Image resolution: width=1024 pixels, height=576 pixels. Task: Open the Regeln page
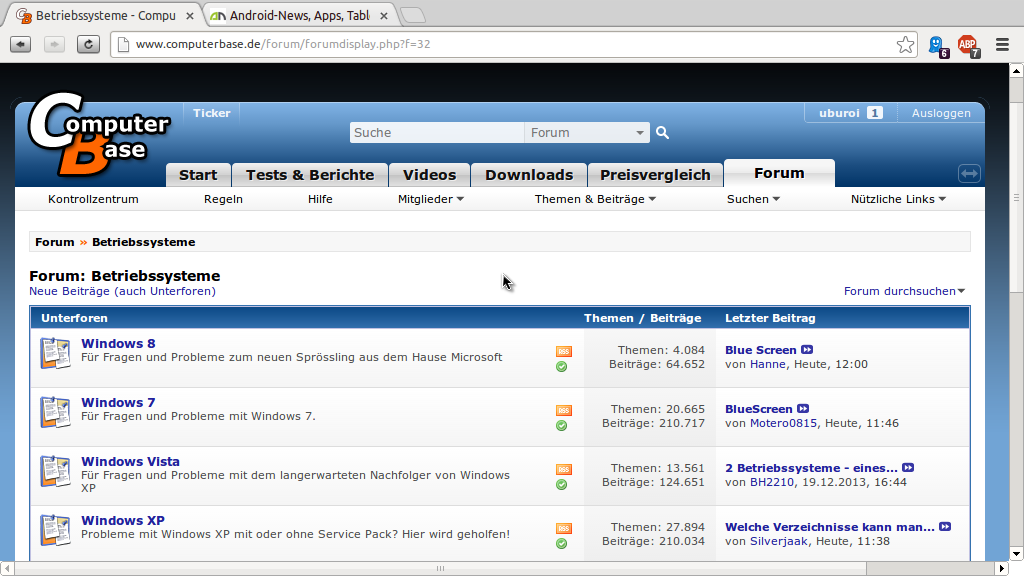click(223, 199)
